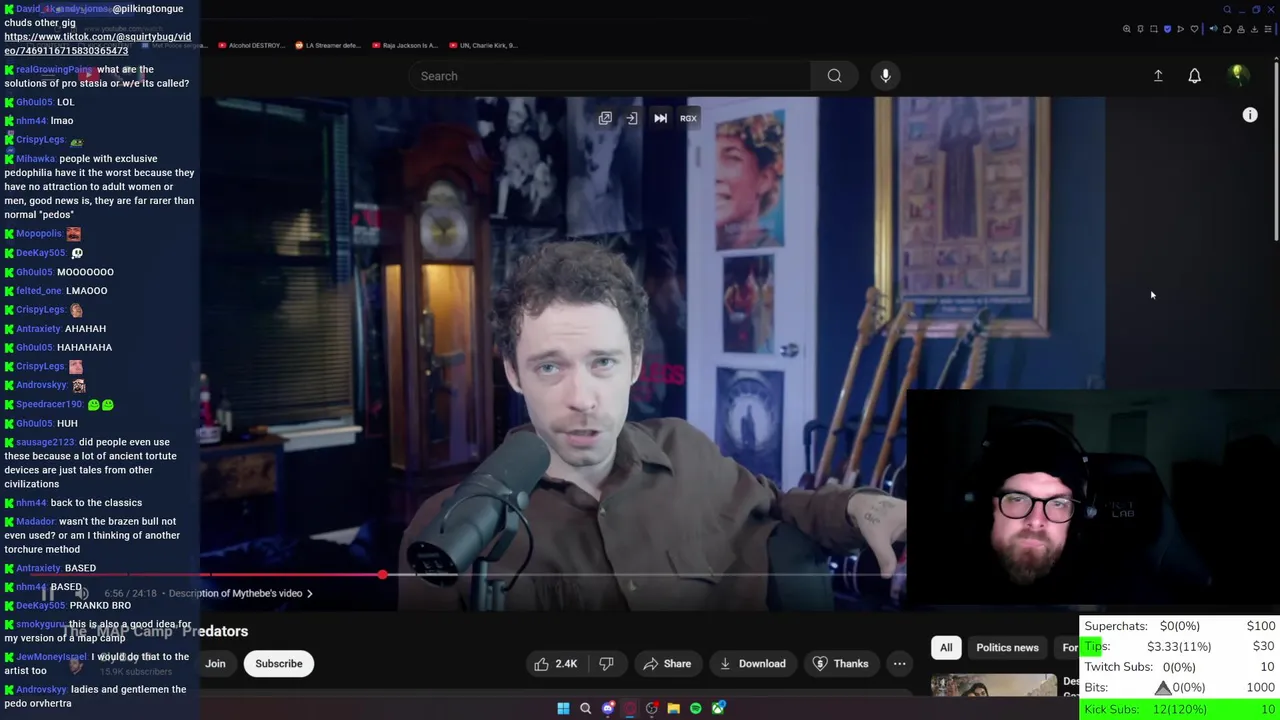Click the Thanks button
Image resolution: width=1280 pixels, height=720 pixels.
841,664
